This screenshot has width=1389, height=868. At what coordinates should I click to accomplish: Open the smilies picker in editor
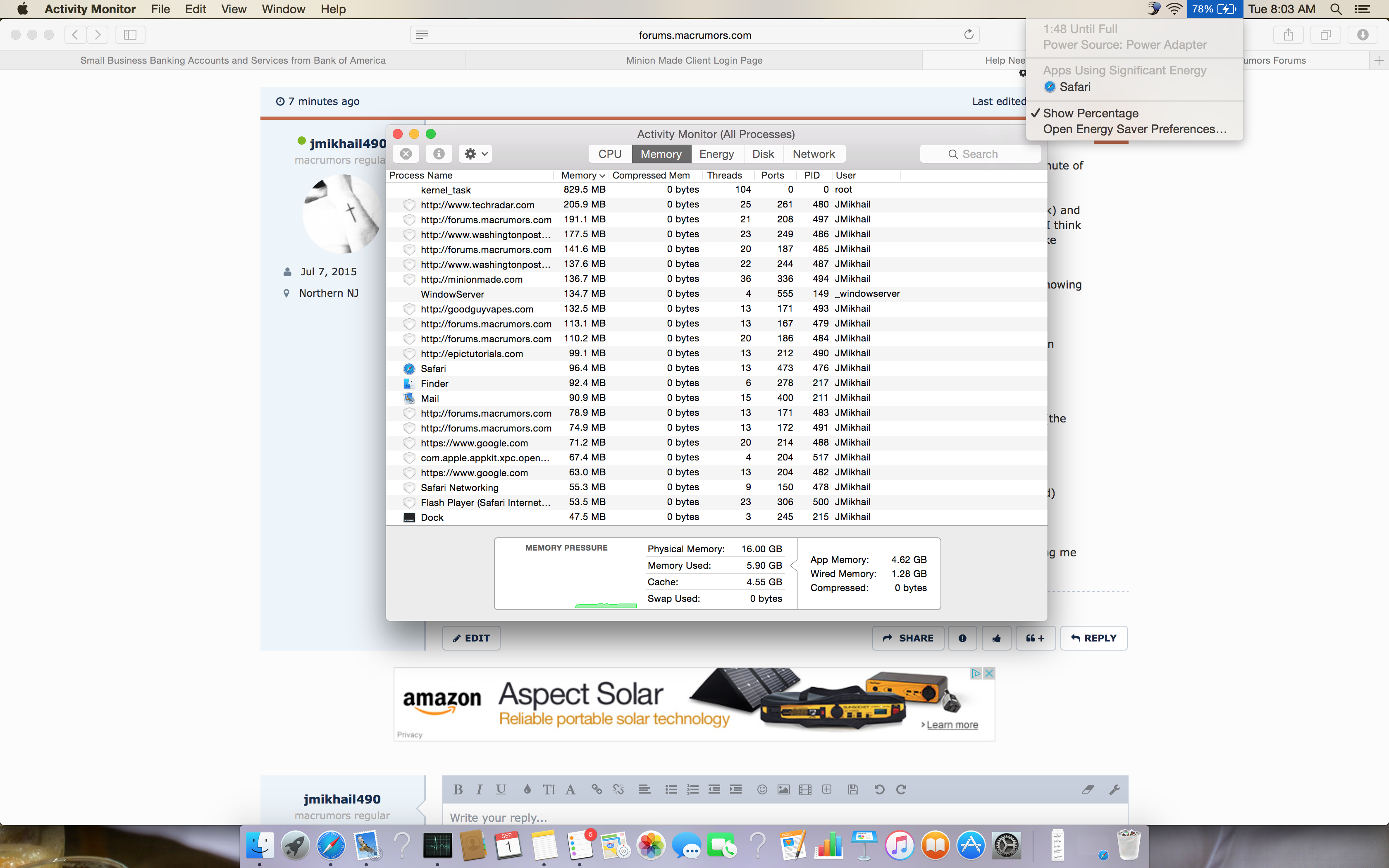[761, 789]
